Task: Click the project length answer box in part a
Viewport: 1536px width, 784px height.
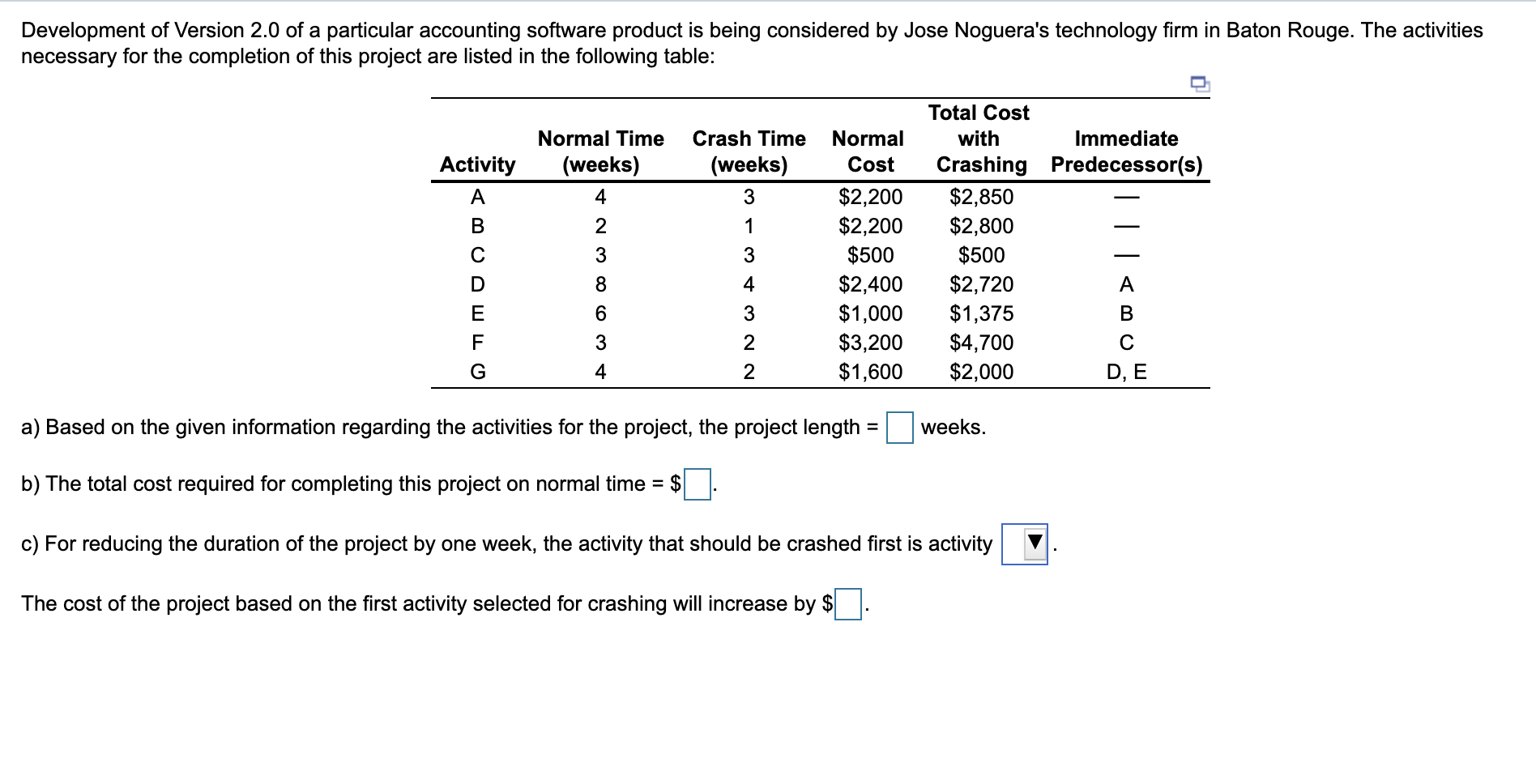Action: [x=901, y=427]
